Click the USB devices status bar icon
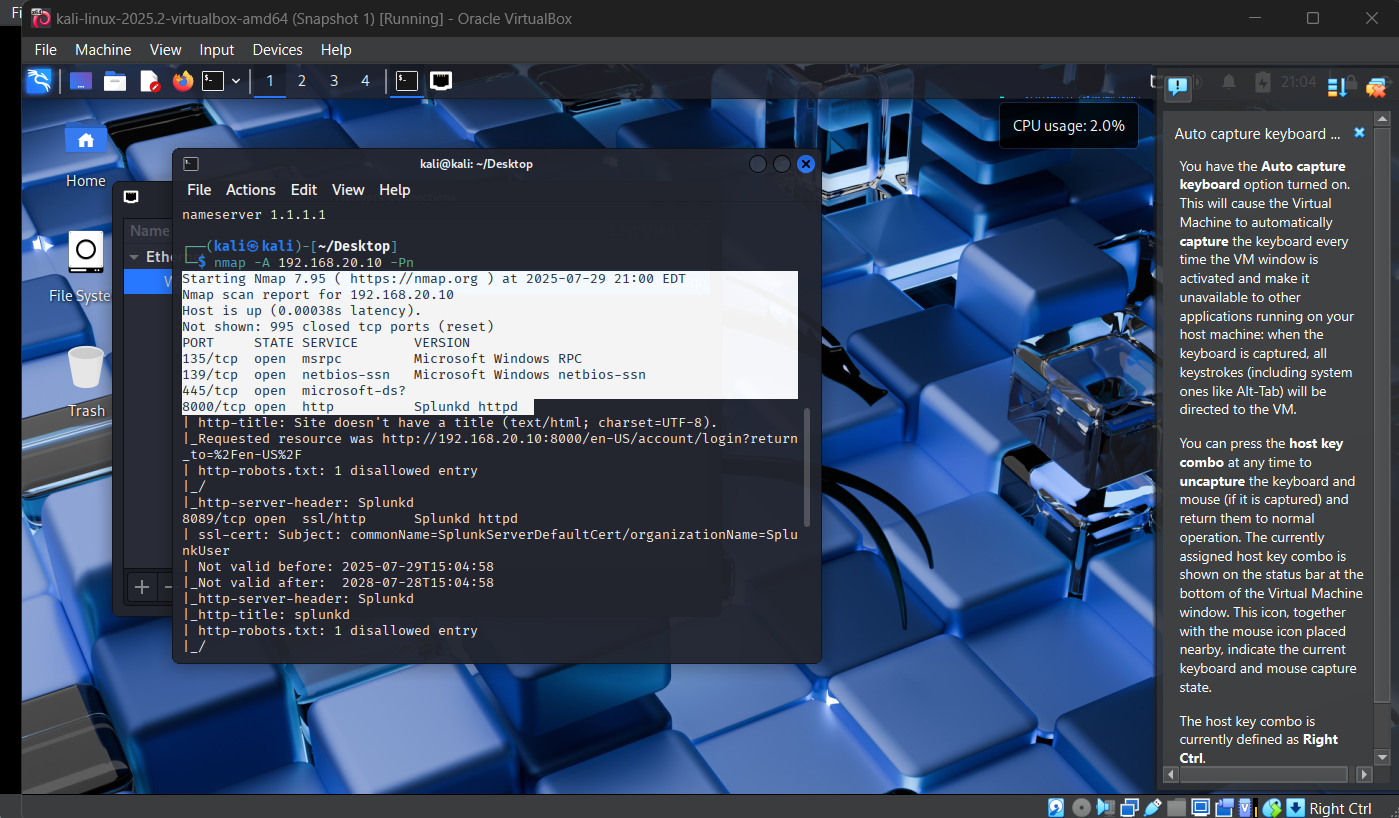Viewport: 1399px width, 818px height. pyautogui.click(x=1153, y=806)
